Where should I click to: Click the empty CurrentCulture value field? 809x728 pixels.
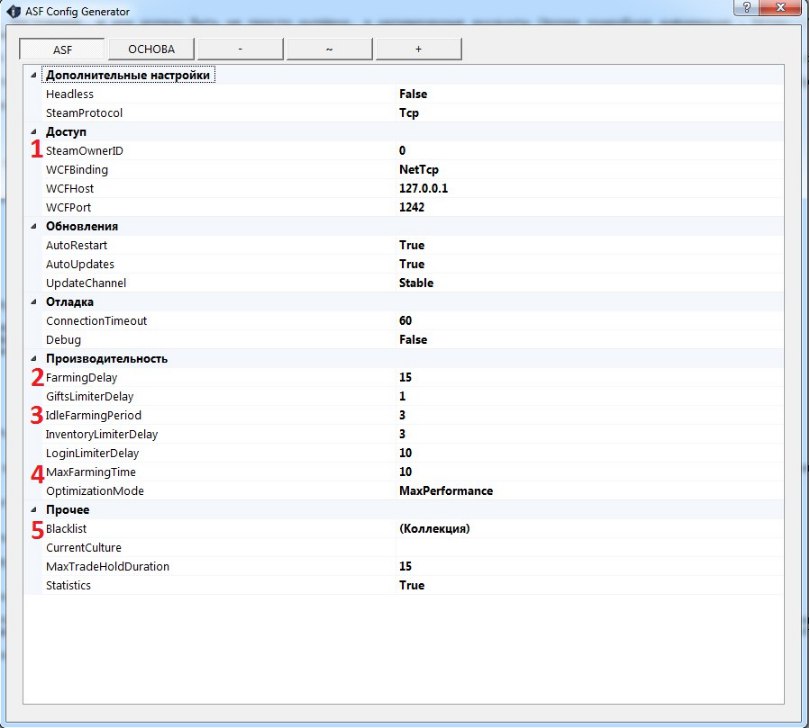pyautogui.click(x=590, y=547)
